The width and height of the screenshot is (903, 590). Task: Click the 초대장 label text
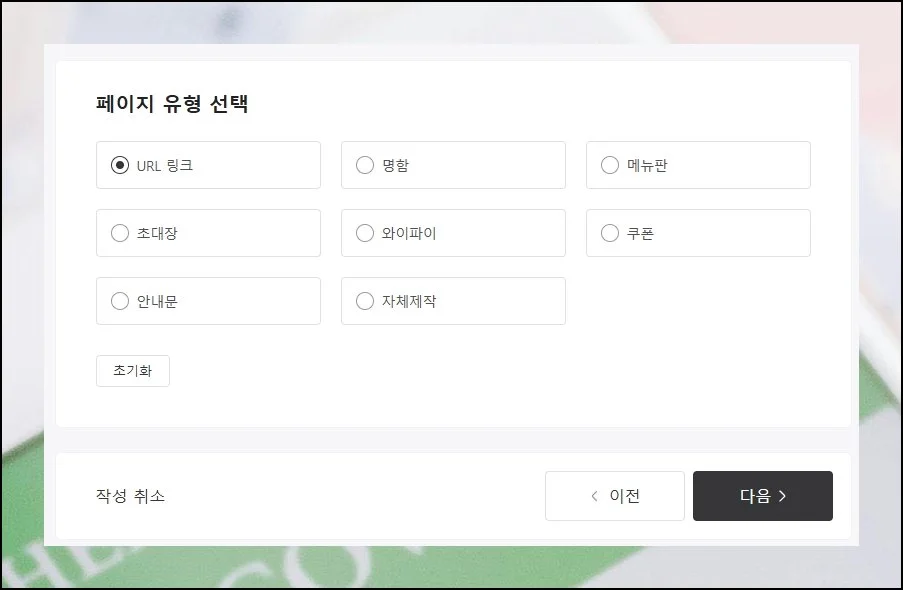pos(157,233)
